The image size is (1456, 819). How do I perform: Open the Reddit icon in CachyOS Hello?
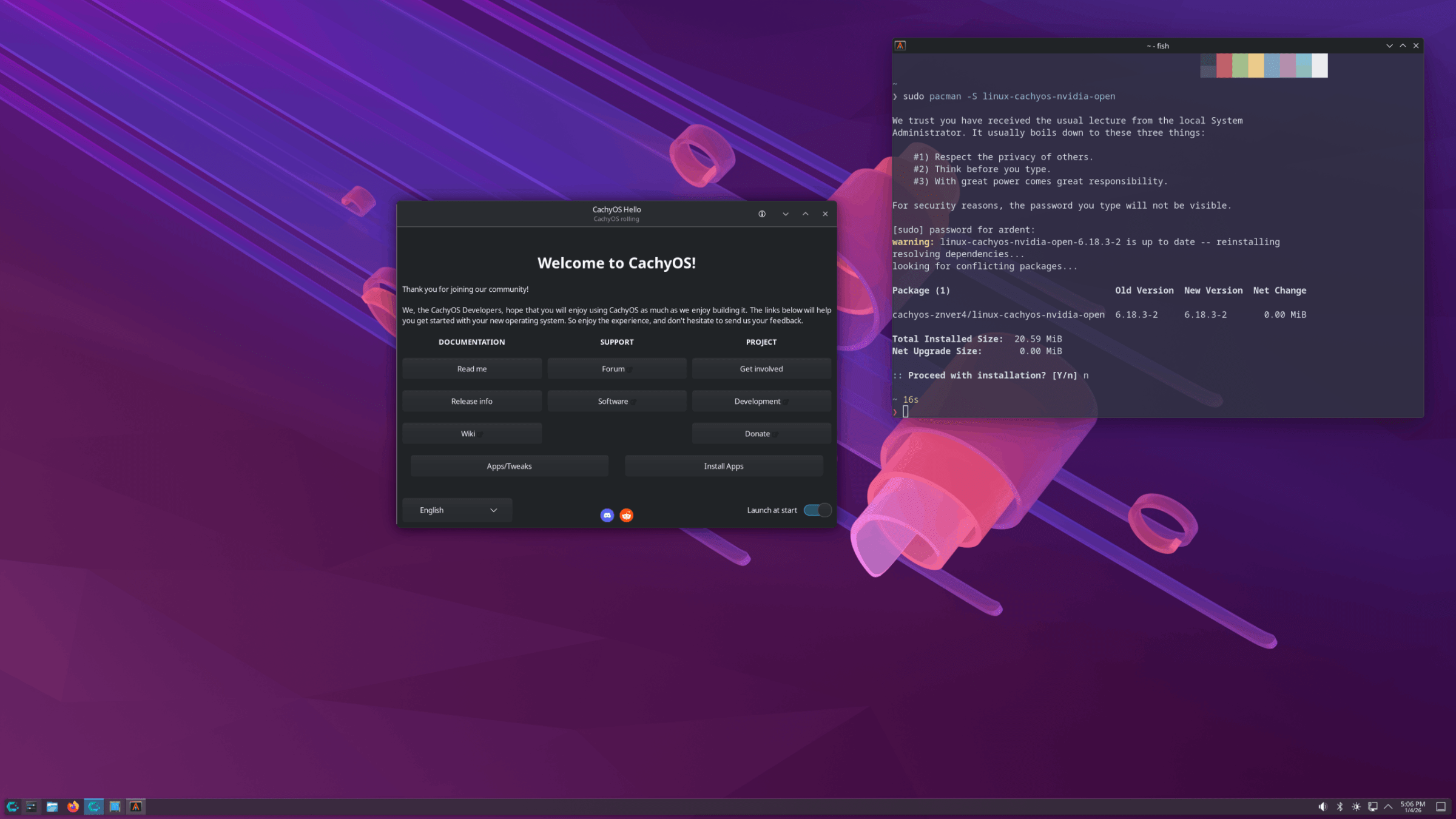pyautogui.click(x=625, y=514)
